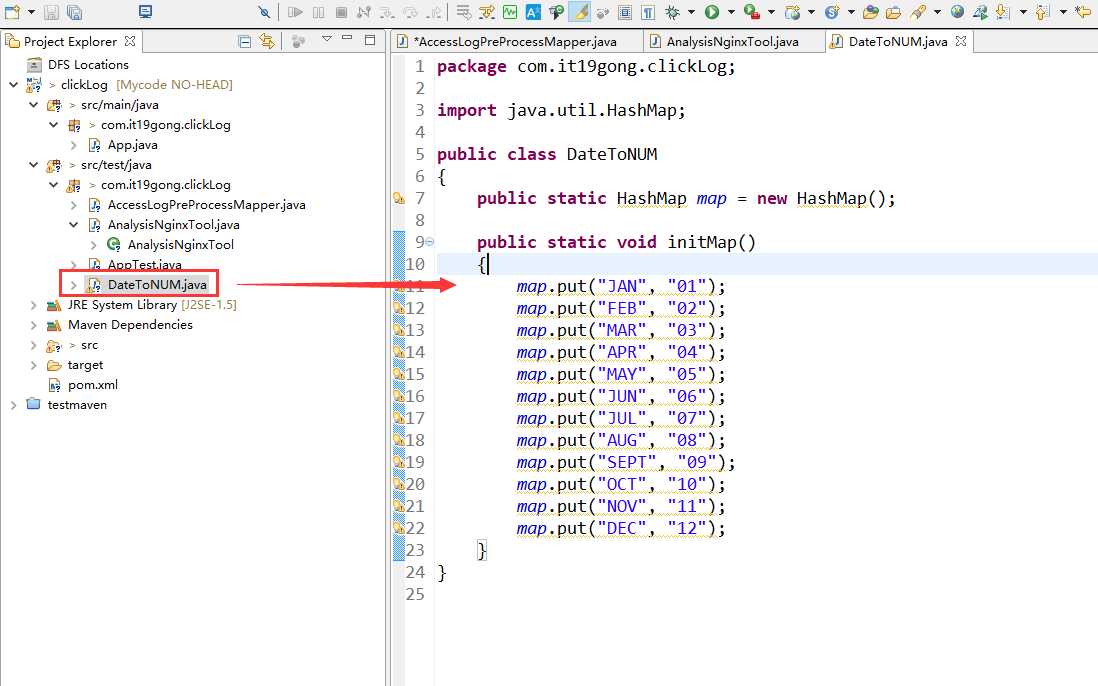Close the Project Explorer view tab

click(130, 41)
